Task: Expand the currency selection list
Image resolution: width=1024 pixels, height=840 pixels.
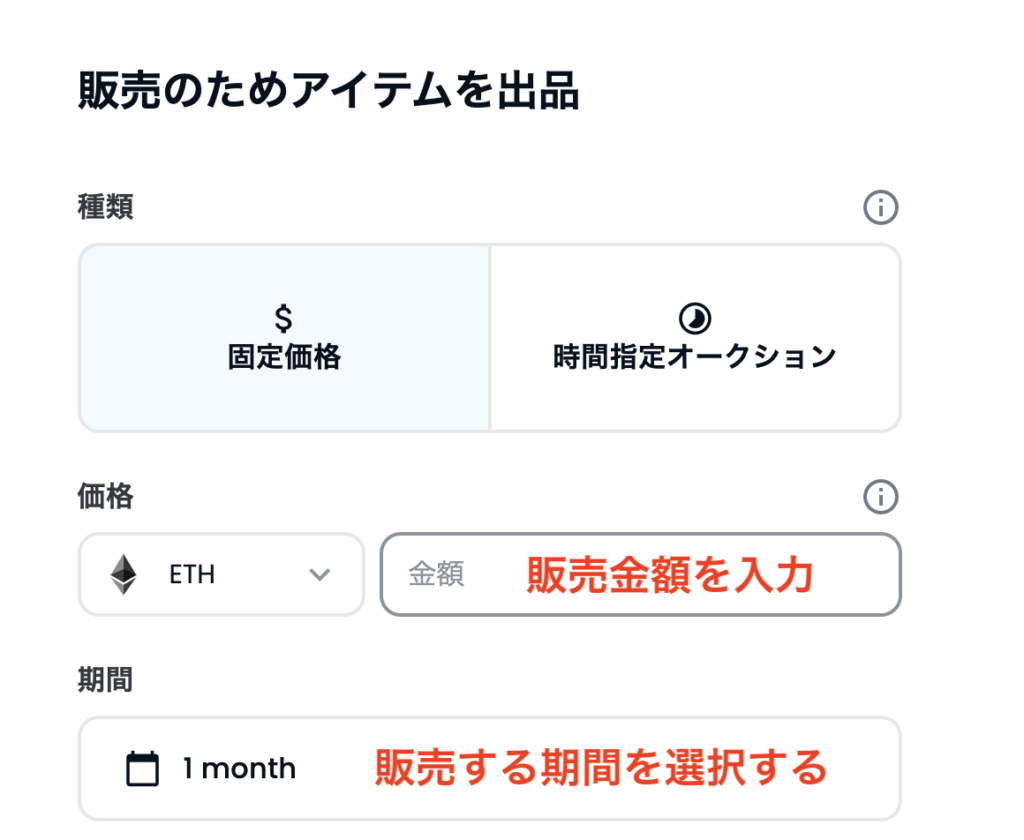Action: tap(220, 575)
